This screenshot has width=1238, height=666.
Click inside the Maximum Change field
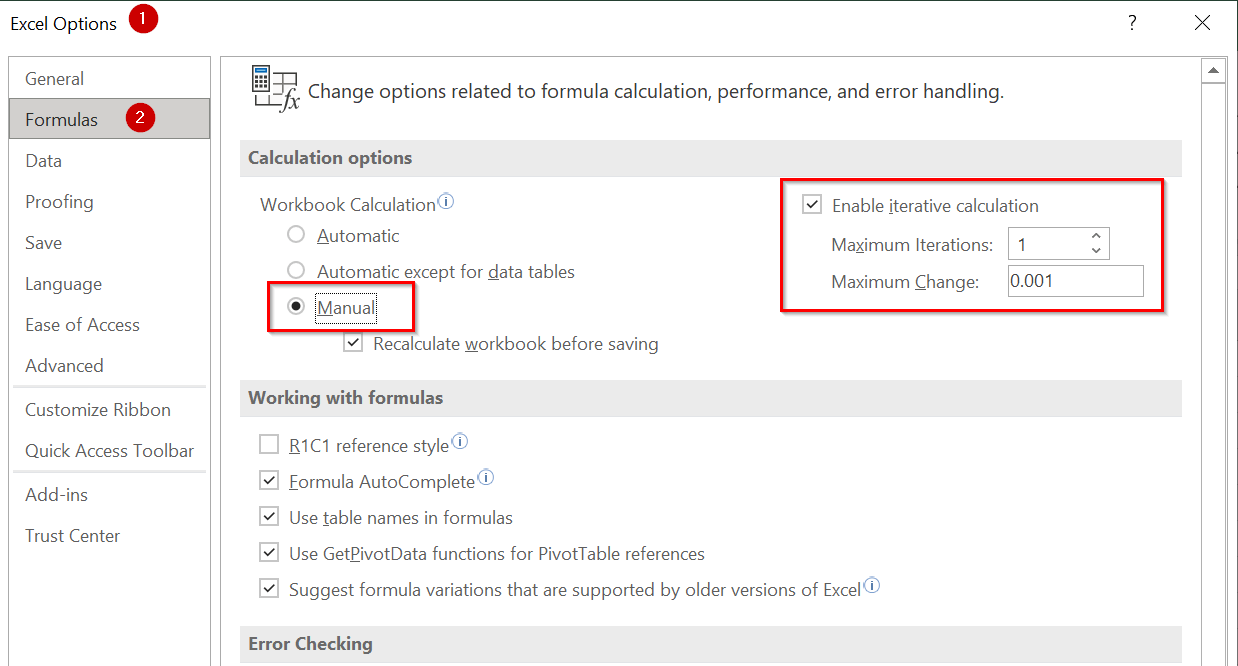pyautogui.click(x=1075, y=281)
